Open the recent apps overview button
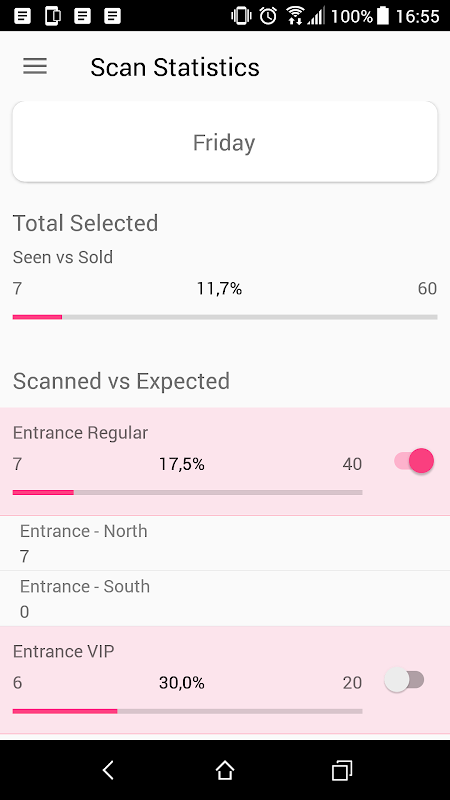This screenshot has width=450, height=800. coord(341,770)
